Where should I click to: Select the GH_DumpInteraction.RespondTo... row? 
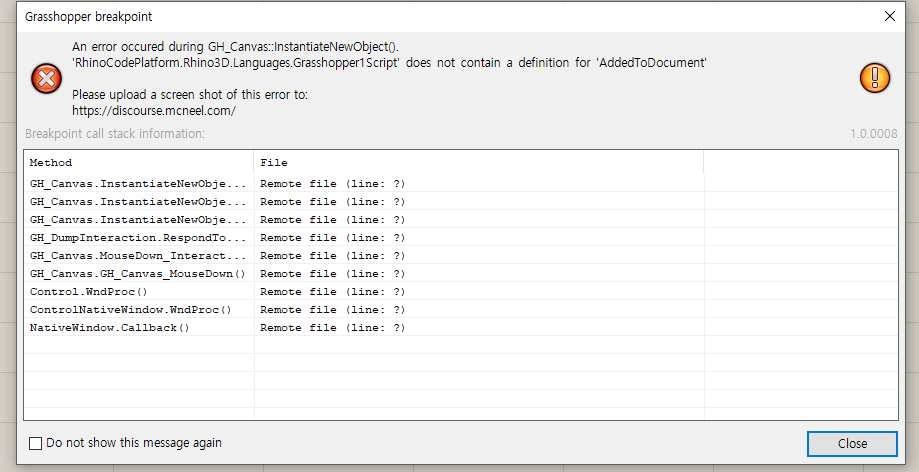click(x=137, y=238)
